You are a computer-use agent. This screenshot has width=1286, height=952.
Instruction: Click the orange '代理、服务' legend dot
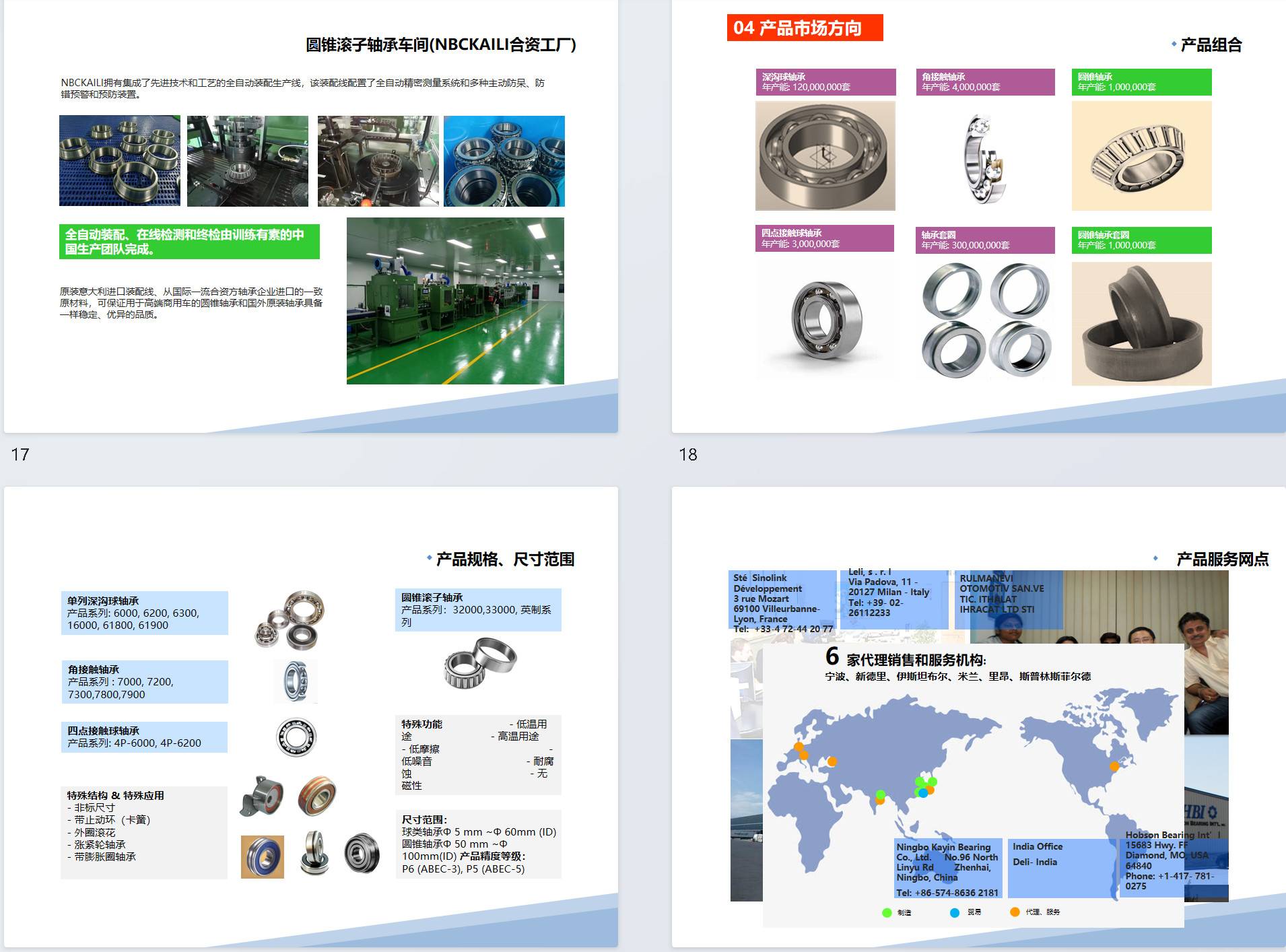1015,912
